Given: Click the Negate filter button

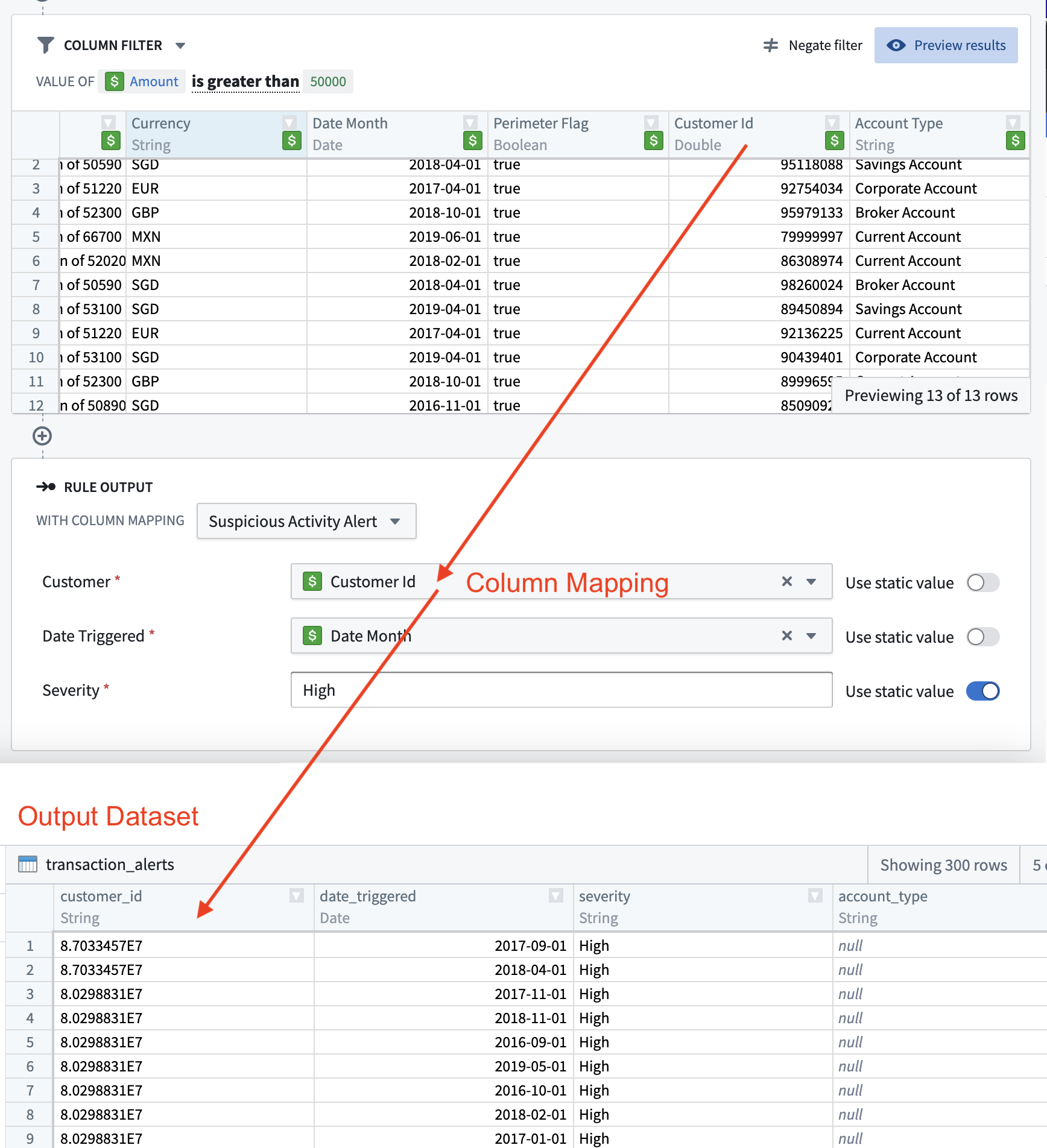Looking at the screenshot, I should tap(813, 45).
